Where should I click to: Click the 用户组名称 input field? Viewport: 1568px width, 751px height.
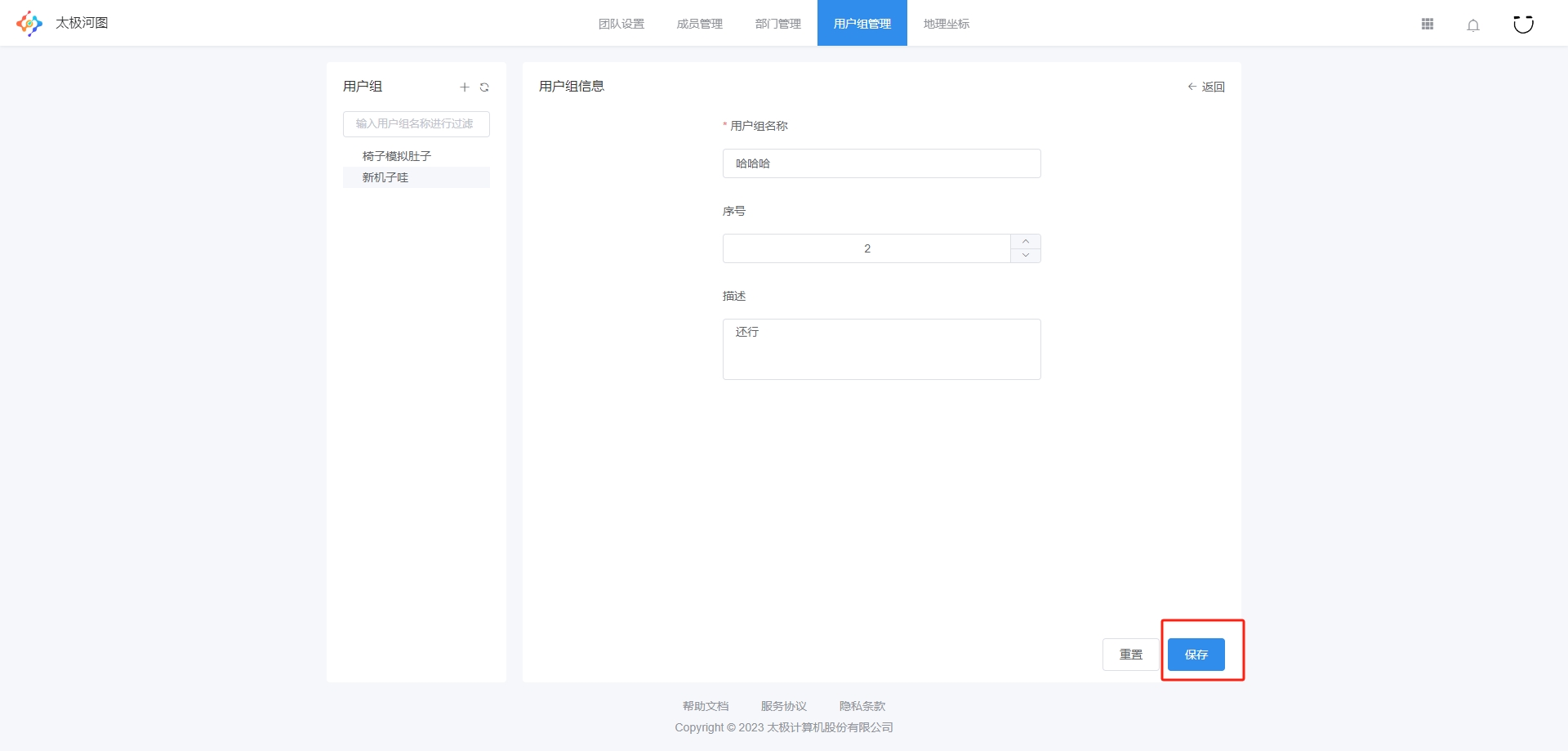click(x=882, y=163)
